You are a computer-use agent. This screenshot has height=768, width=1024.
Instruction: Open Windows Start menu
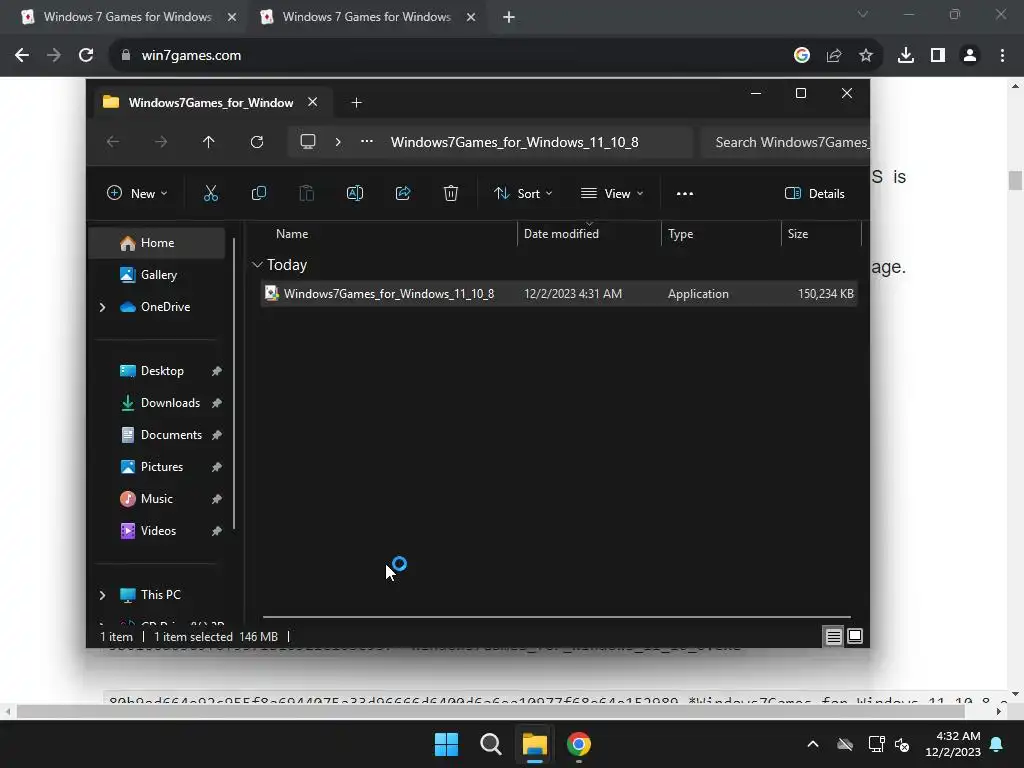(447, 744)
